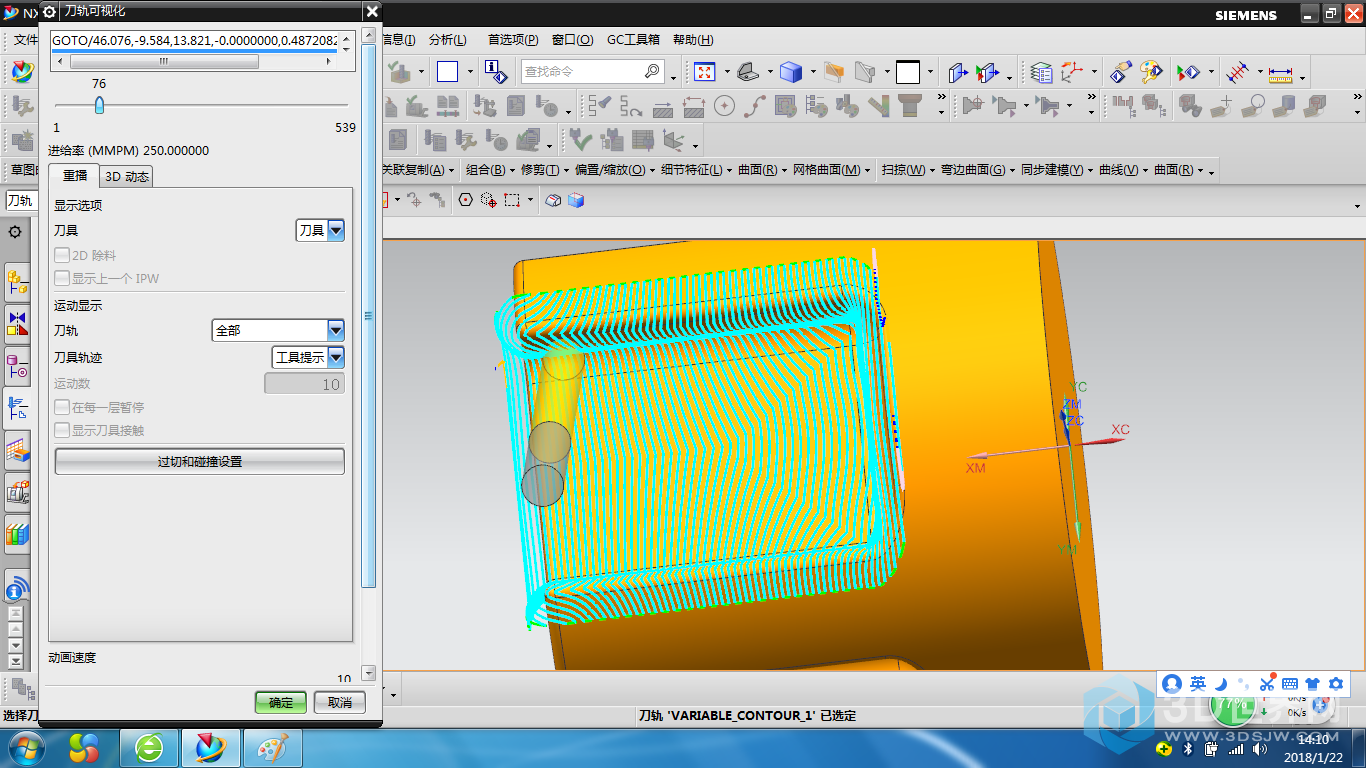Click the volume speaker tray icon
This screenshot has width=1366, height=768.
pyautogui.click(x=1259, y=749)
